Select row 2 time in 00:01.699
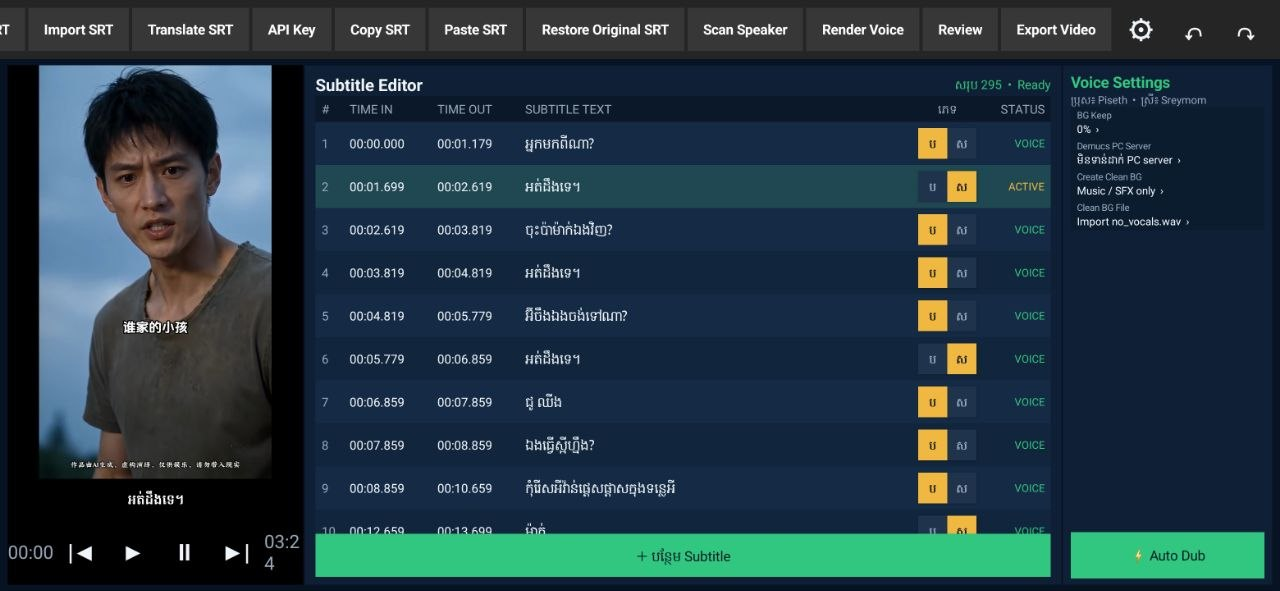This screenshot has width=1280, height=591. 377,187
